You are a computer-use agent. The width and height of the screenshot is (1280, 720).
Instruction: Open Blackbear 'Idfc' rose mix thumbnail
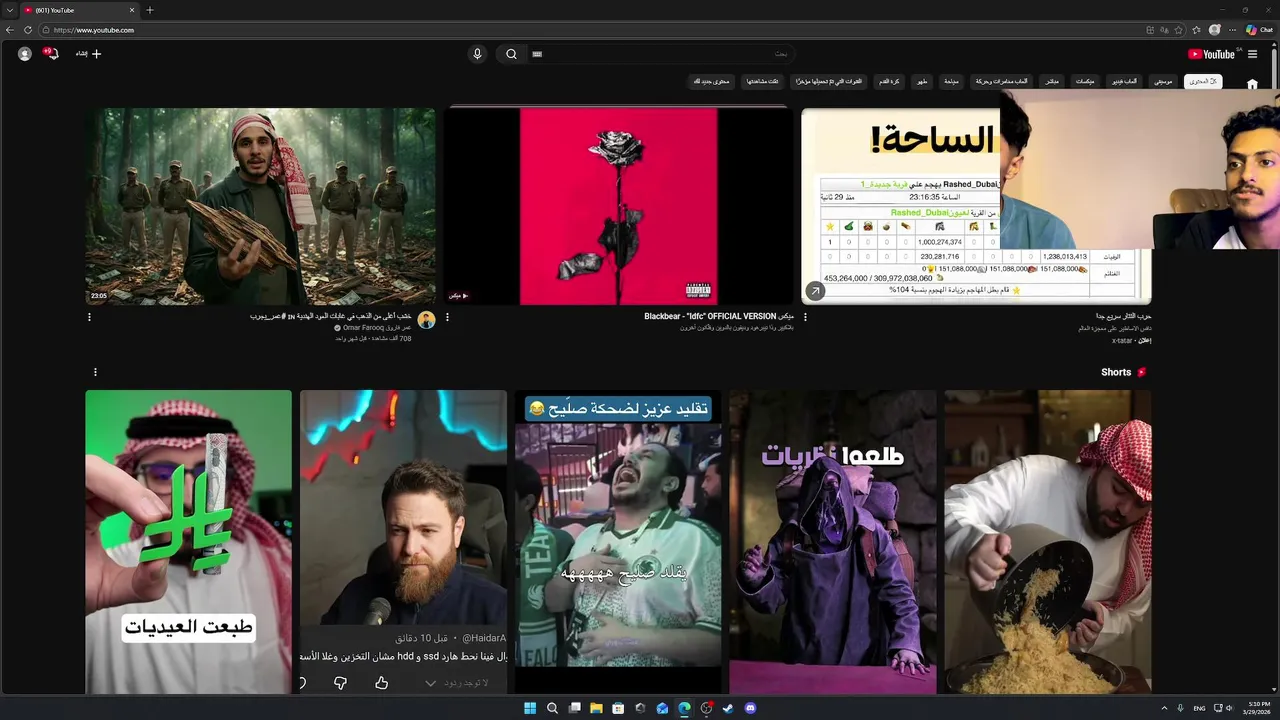[x=618, y=206]
